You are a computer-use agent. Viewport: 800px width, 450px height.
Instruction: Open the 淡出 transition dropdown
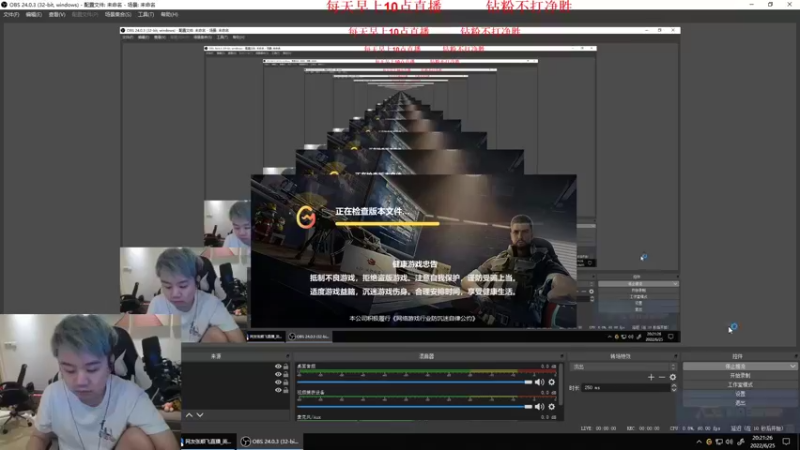622,367
